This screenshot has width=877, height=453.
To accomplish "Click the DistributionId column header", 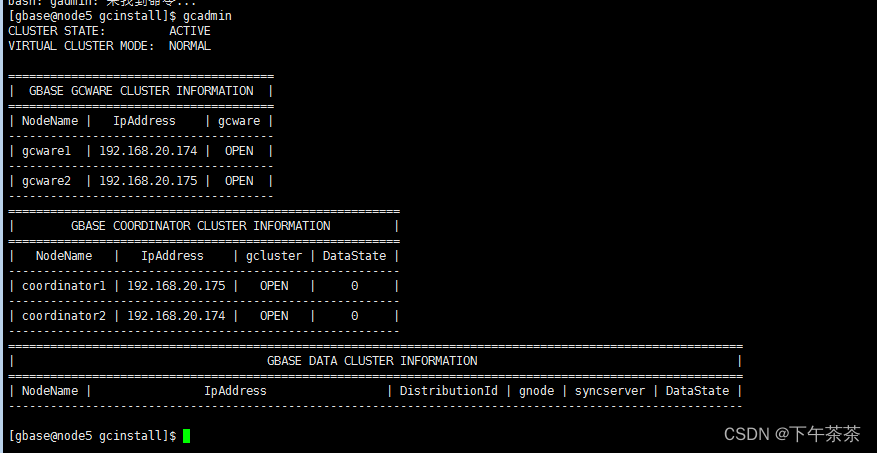I will tap(449, 391).
